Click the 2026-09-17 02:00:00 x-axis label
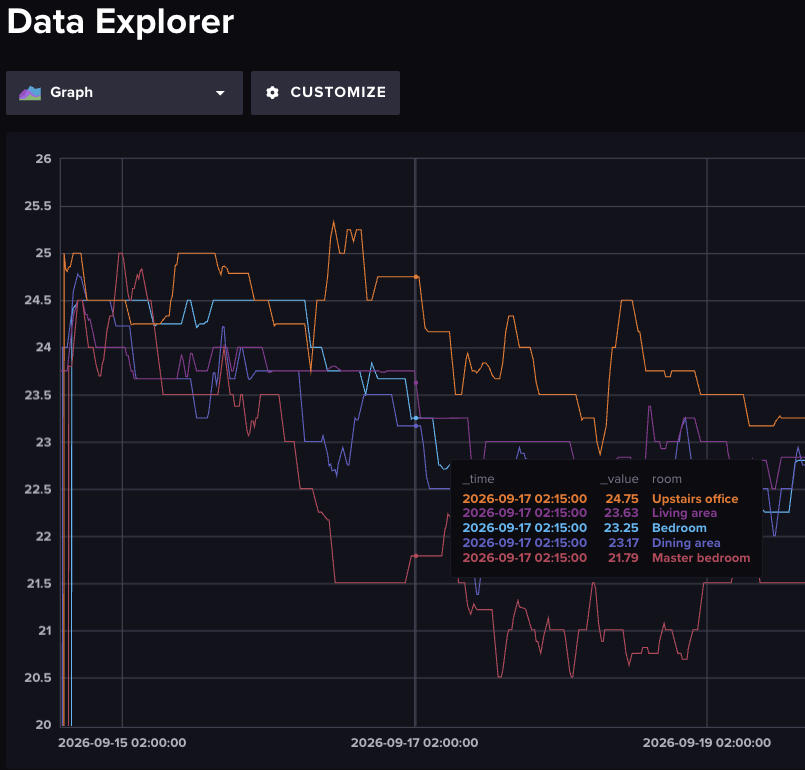 [414, 742]
